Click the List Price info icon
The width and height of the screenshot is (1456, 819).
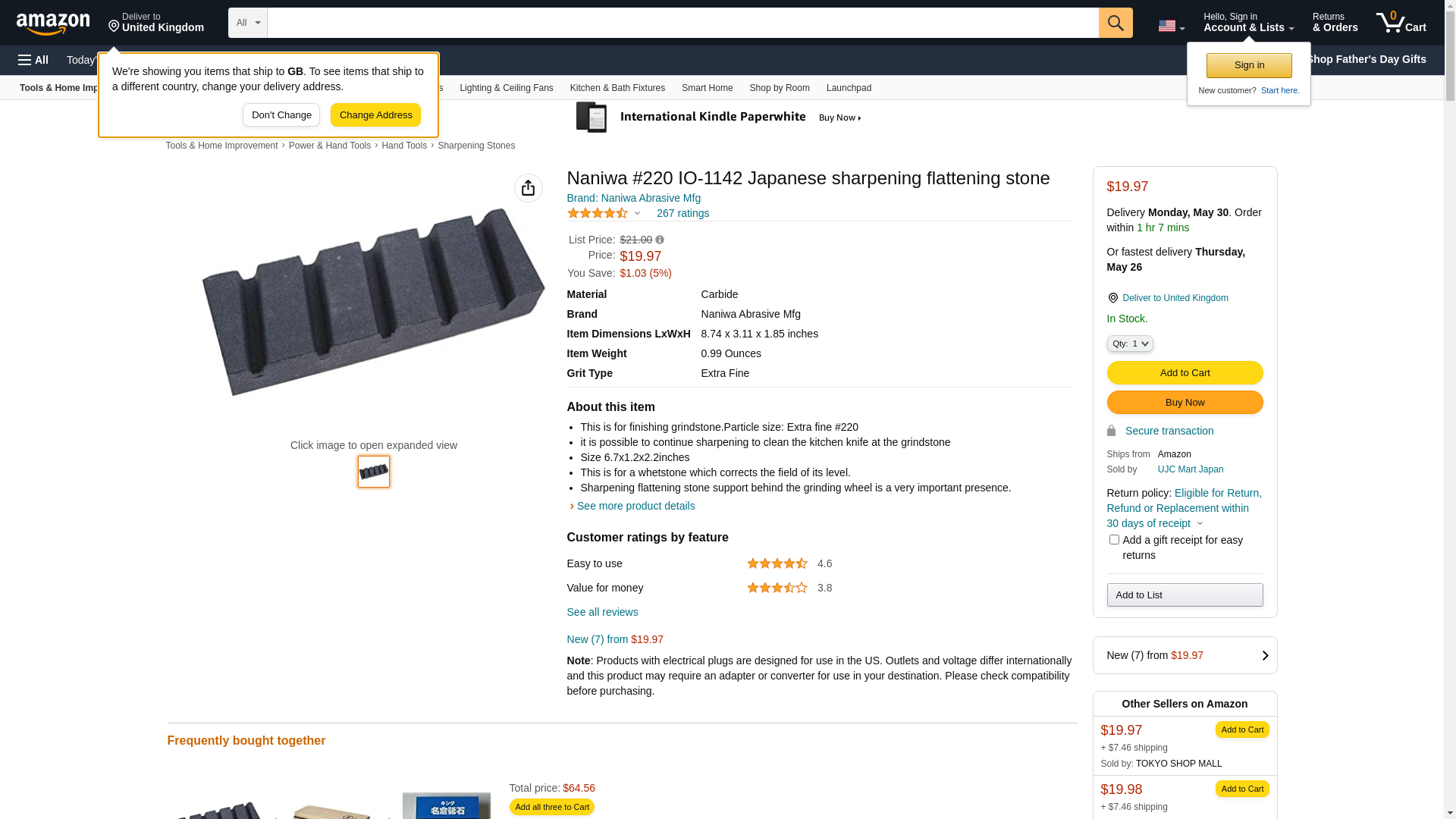pyautogui.click(x=660, y=240)
